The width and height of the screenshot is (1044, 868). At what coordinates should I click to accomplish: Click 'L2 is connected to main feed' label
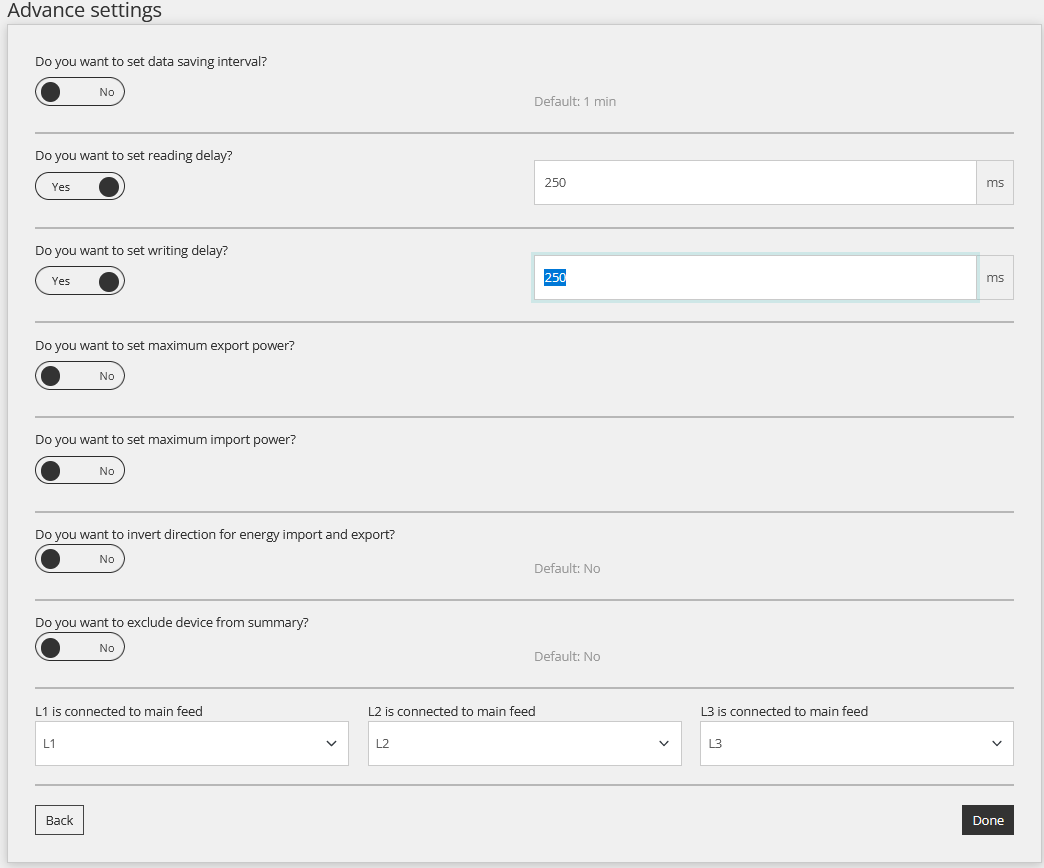pos(452,712)
